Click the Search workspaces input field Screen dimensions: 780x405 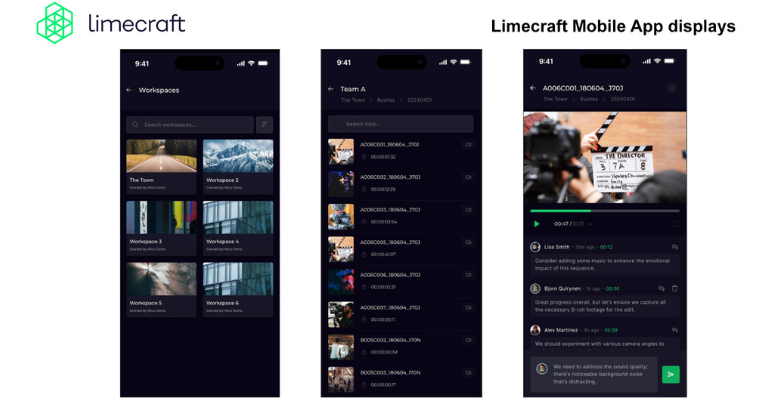pos(190,125)
